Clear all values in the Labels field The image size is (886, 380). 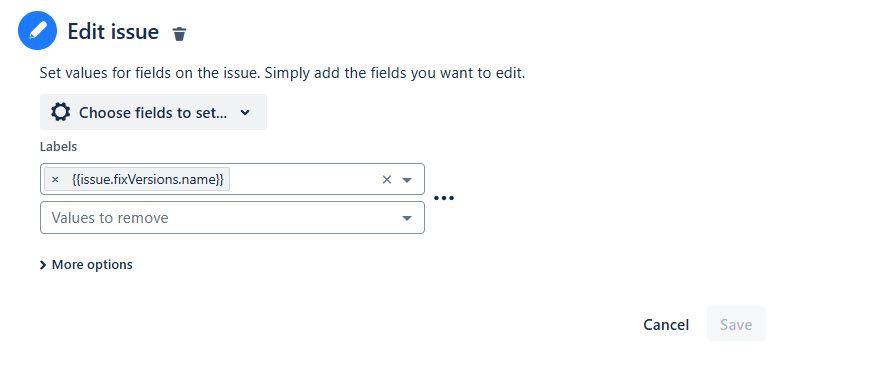tap(386, 180)
